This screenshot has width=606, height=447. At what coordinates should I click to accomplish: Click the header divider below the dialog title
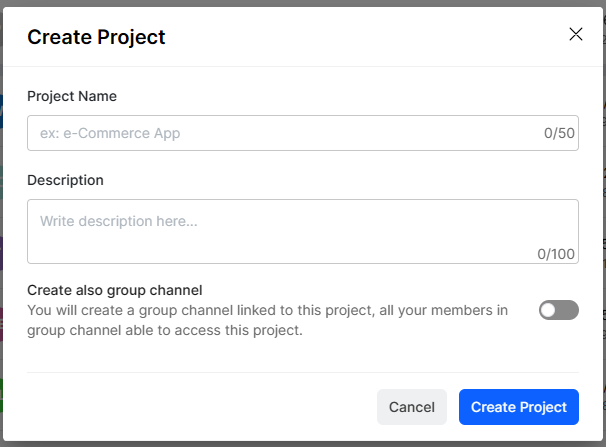tap(302, 67)
